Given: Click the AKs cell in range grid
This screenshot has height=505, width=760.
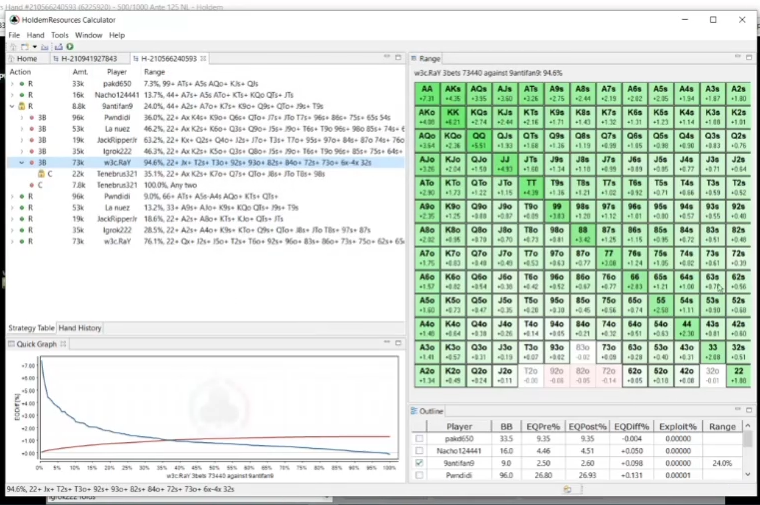Looking at the screenshot, I should (453, 94).
